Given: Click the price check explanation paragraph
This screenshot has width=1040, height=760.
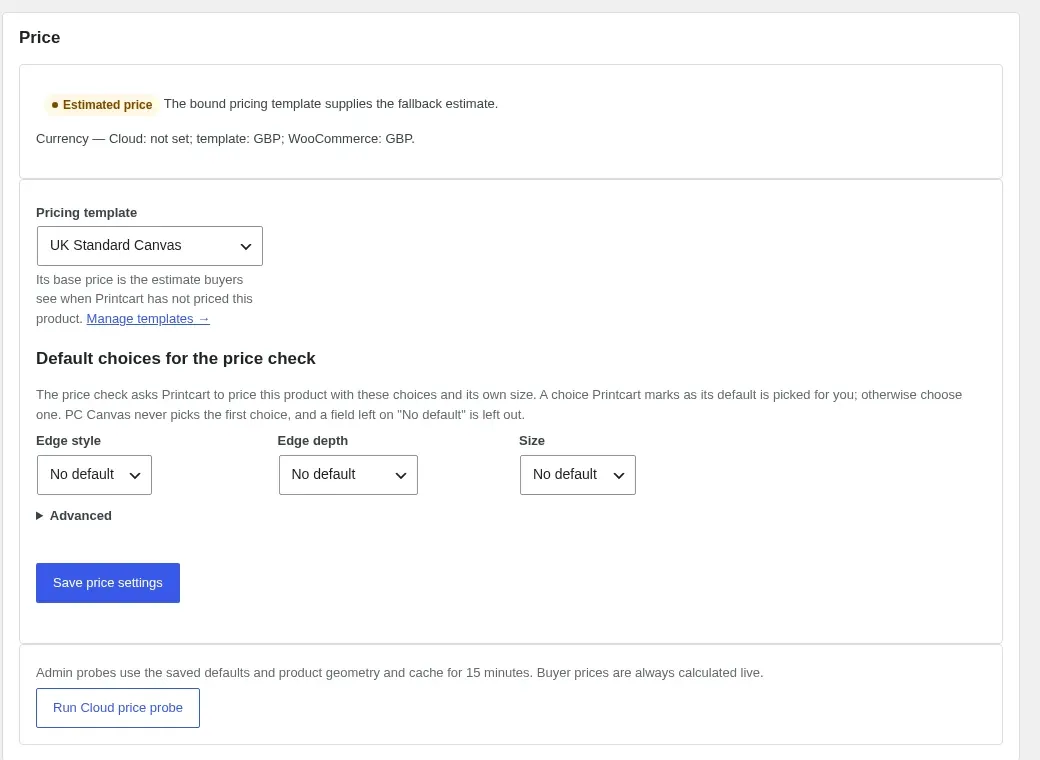Looking at the screenshot, I should click(499, 405).
